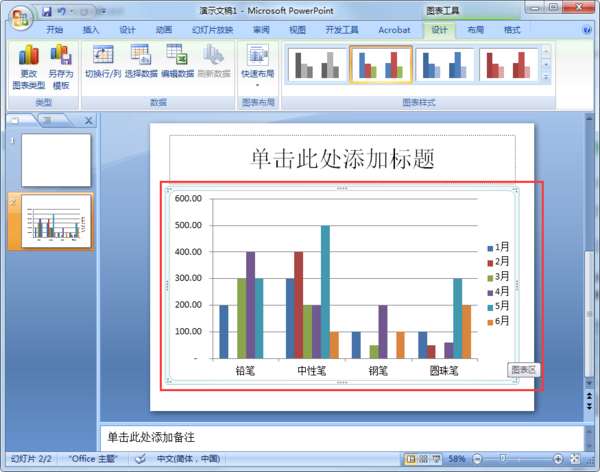600x472 pixels.
Task: Open the Acrobat ribbon tab
Action: pos(394,30)
